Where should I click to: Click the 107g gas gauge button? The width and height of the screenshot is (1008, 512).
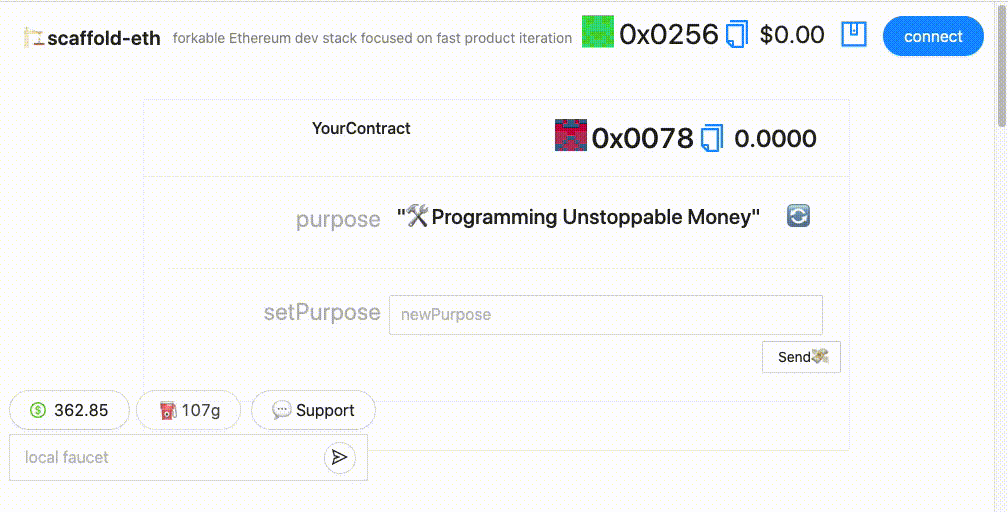tap(189, 410)
